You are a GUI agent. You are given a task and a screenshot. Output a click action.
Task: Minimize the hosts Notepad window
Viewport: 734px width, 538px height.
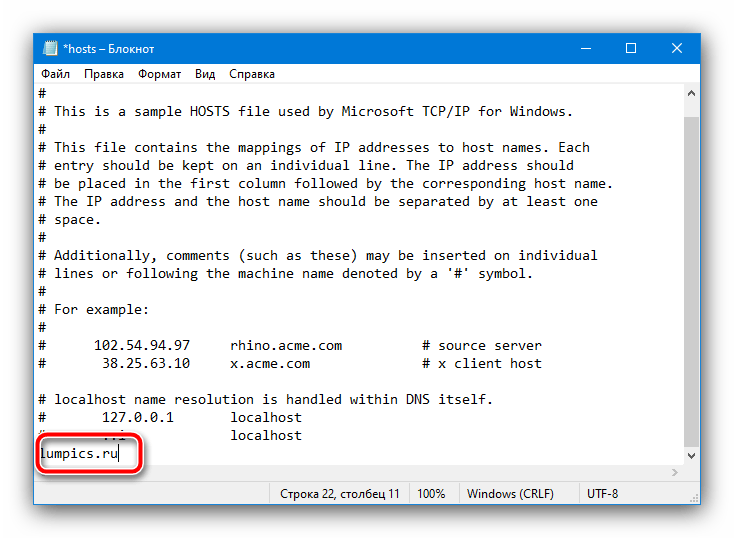pos(586,48)
